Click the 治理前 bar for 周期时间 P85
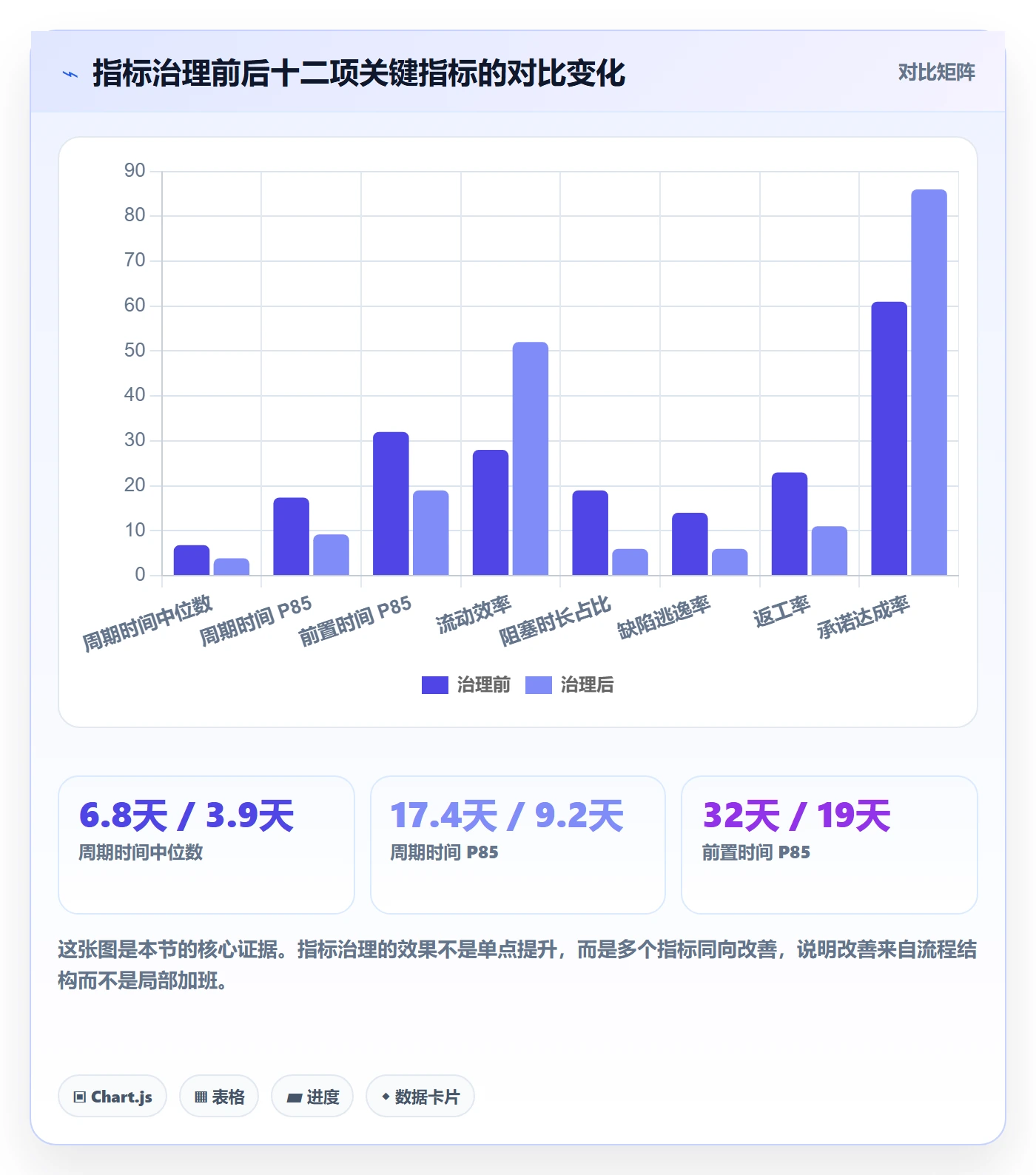1036x1175 pixels. tap(292, 536)
